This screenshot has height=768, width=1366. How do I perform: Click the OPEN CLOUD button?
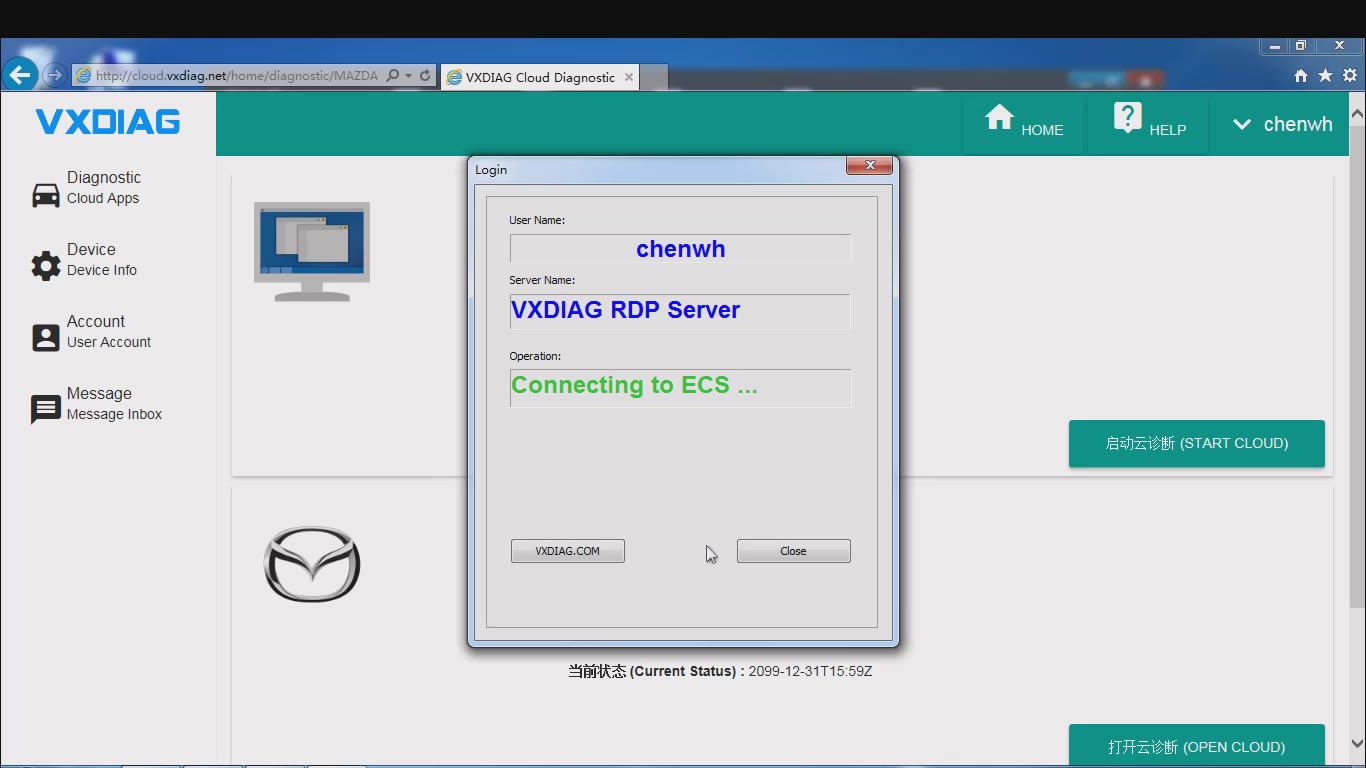1197,746
